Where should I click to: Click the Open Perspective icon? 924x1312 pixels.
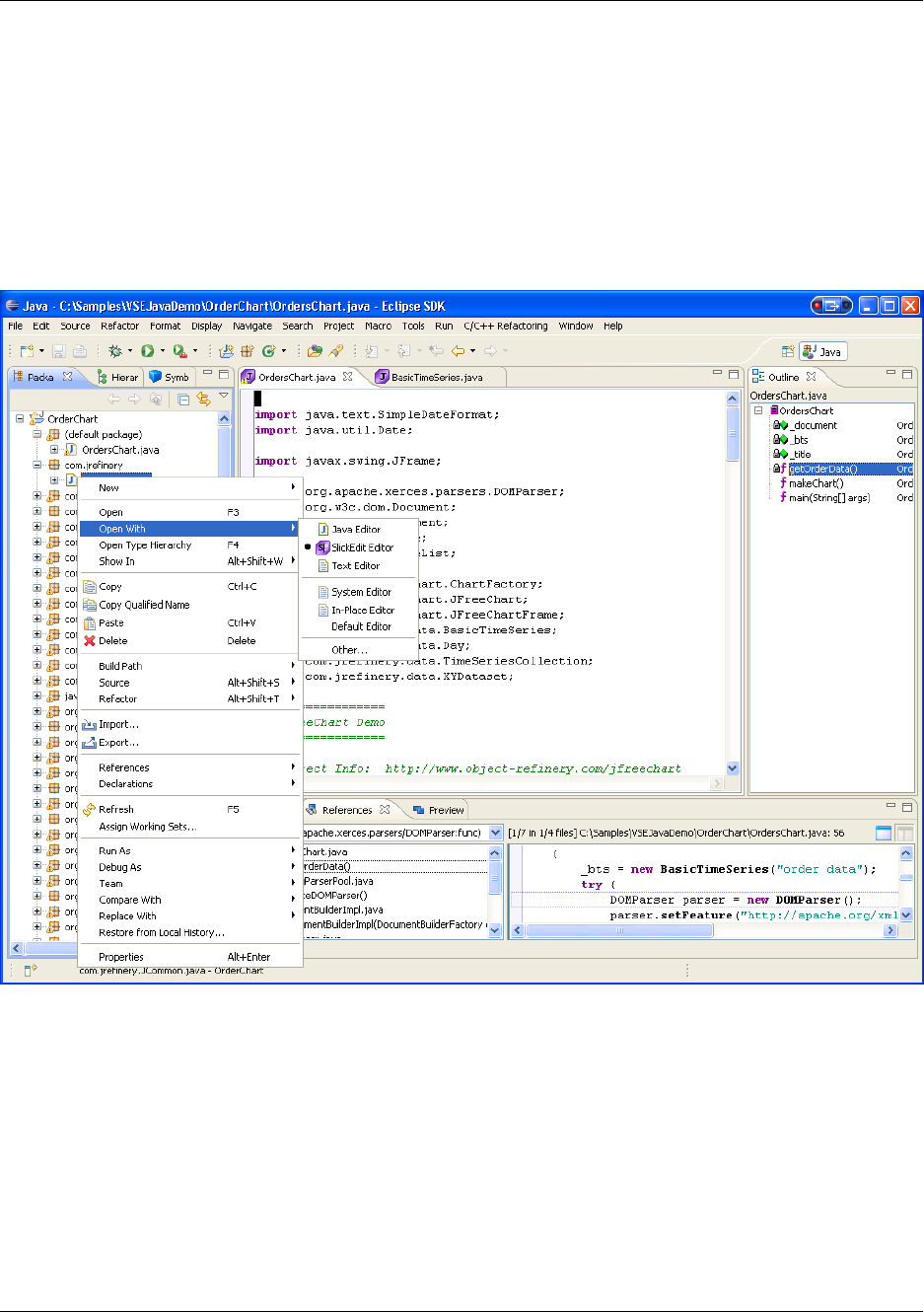click(x=788, y=351)
